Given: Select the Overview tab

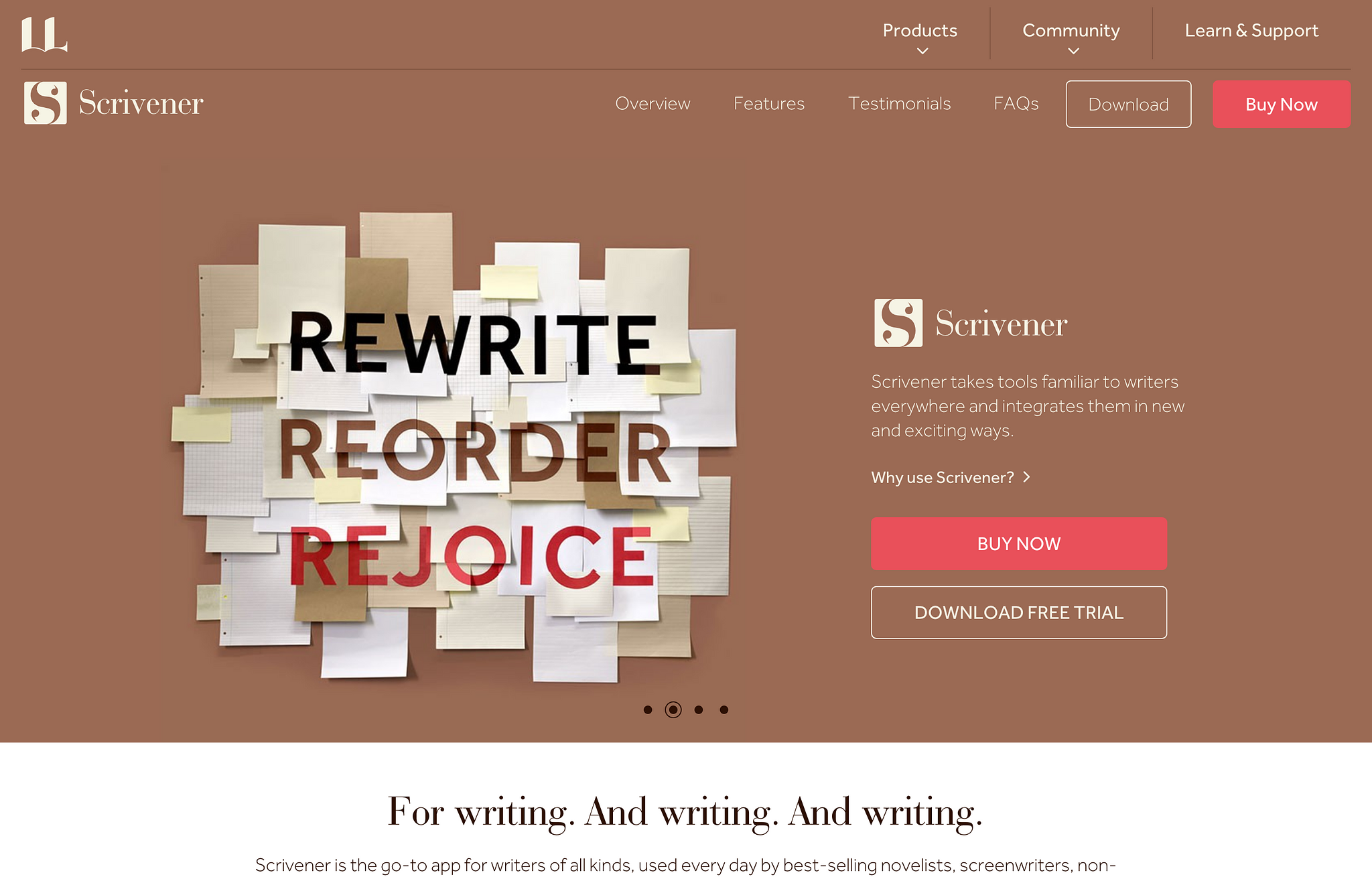Looking at the screenshot, I should pos(653,103).
